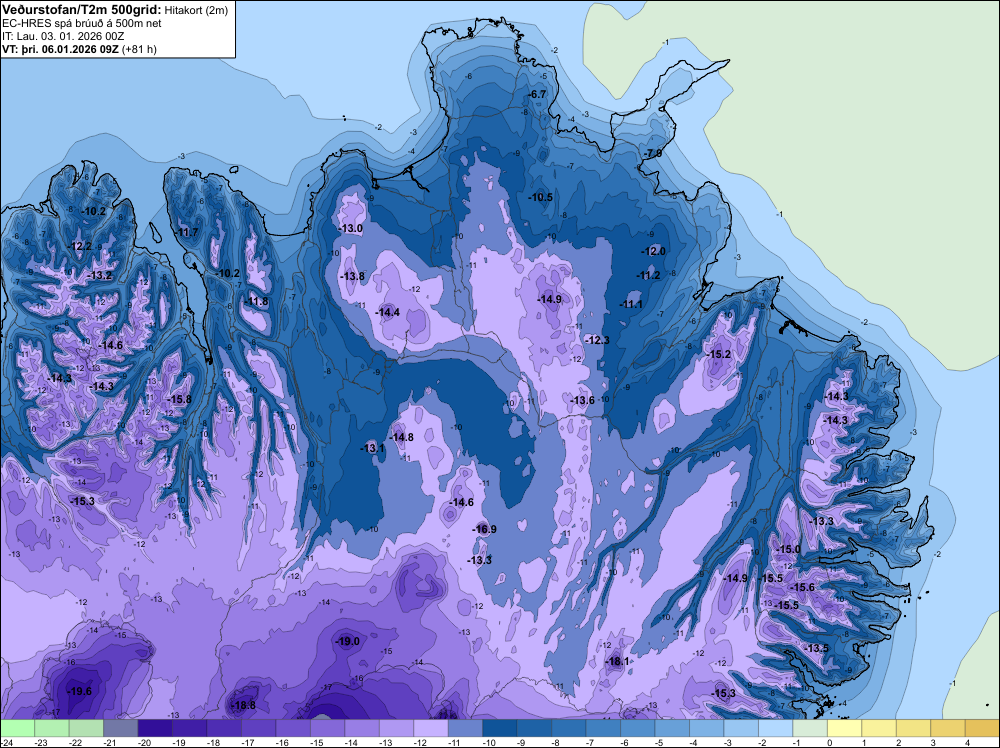The image size is (1000, 748).
Task: Click the -19.6 temperature value
Action: click(x=80, y=691)
